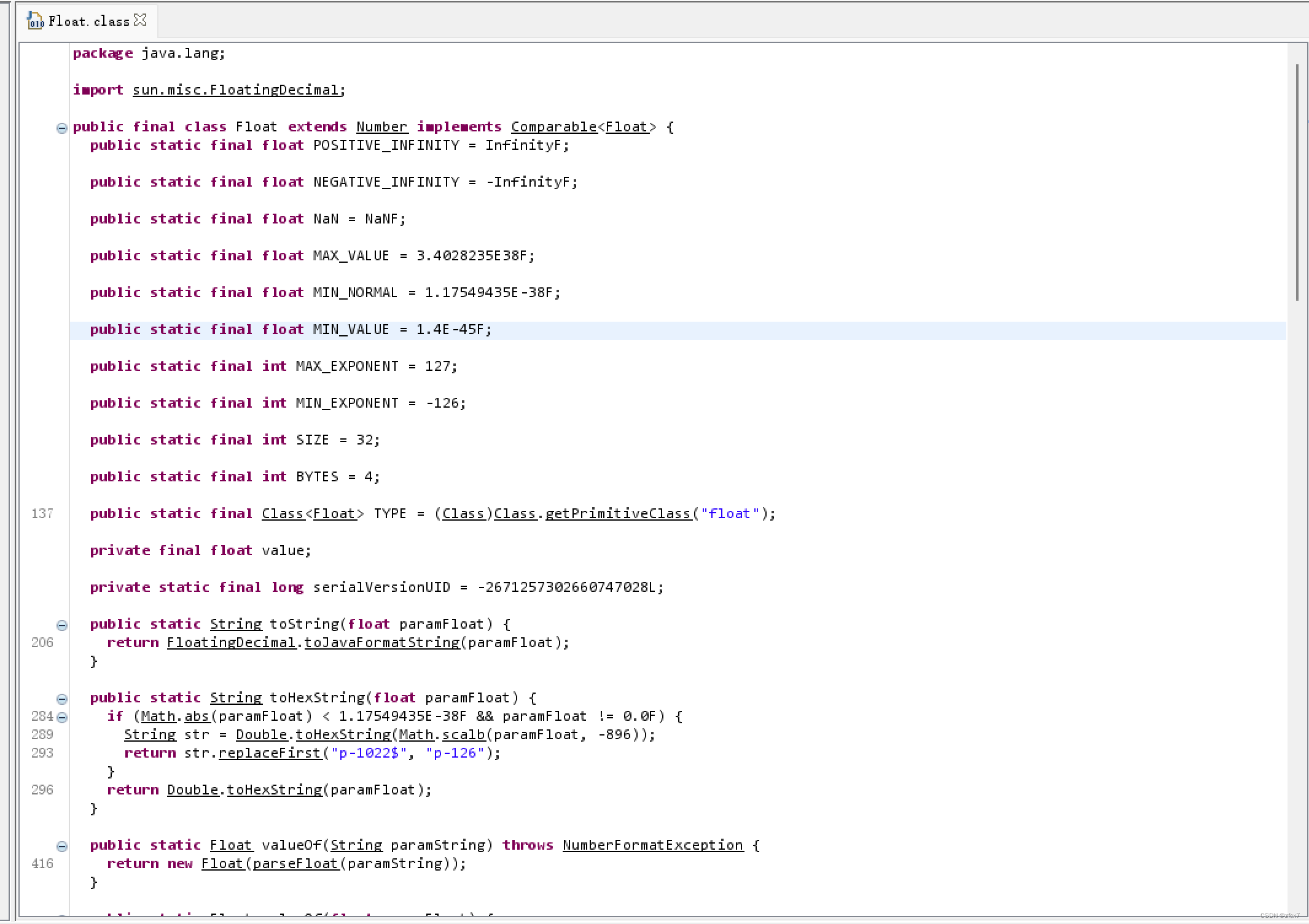Click the Math.scalb method link
Image resolution: width=1309 pixels, height=924 pixels.
click(463, 735)
